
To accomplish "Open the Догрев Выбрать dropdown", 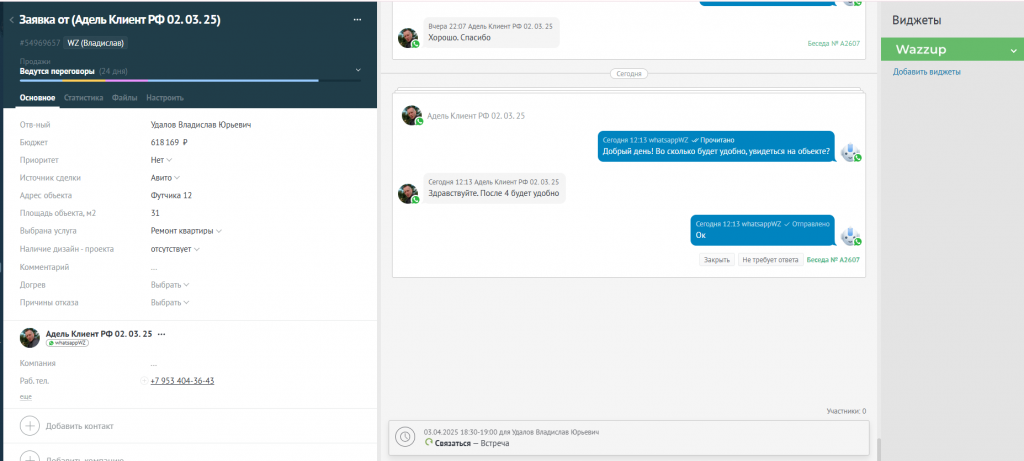I will 170,285.
